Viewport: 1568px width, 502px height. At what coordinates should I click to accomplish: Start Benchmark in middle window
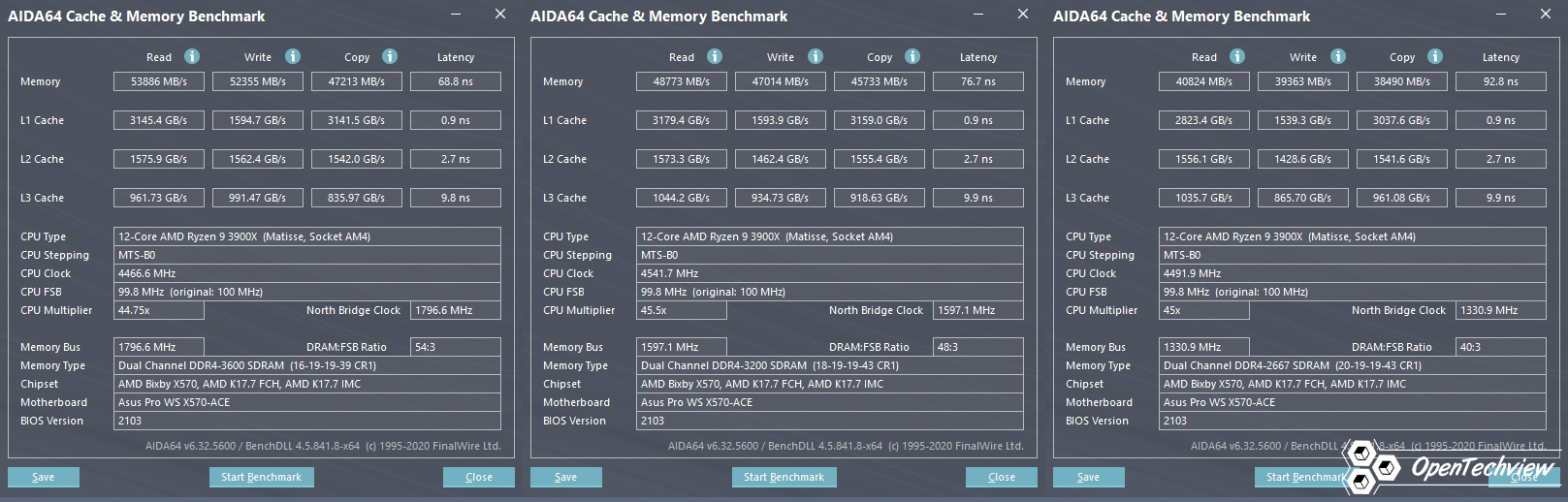[784, 477]
